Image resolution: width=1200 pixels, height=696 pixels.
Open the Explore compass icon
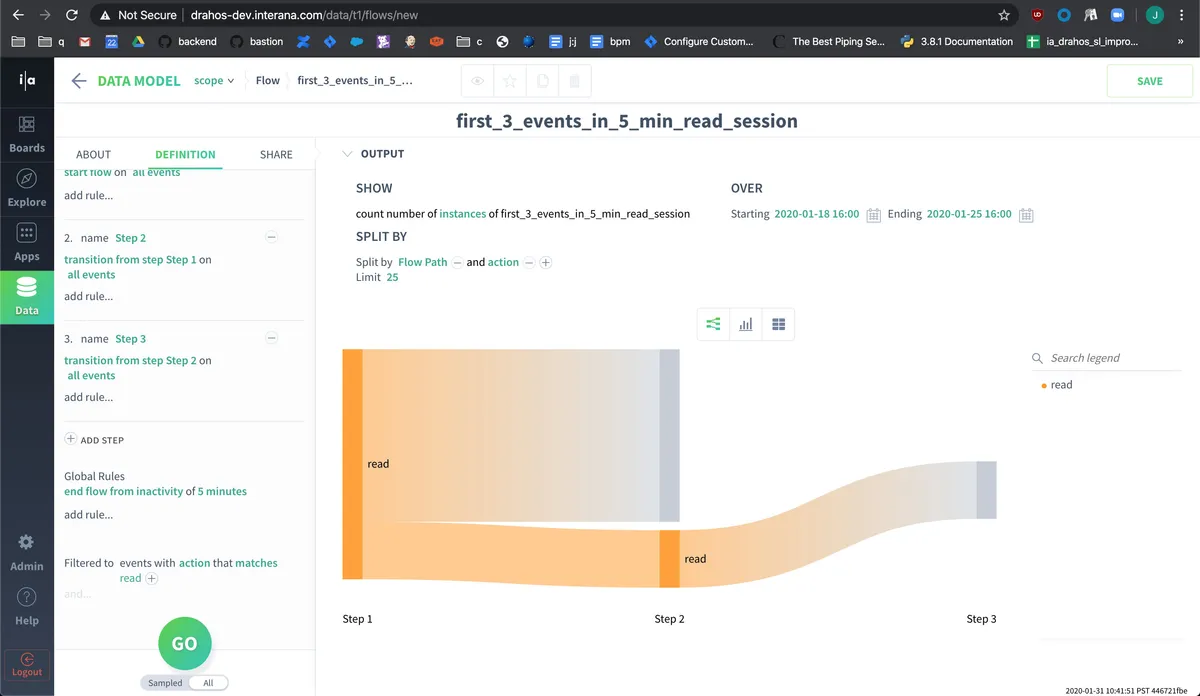tap(27, 179)
